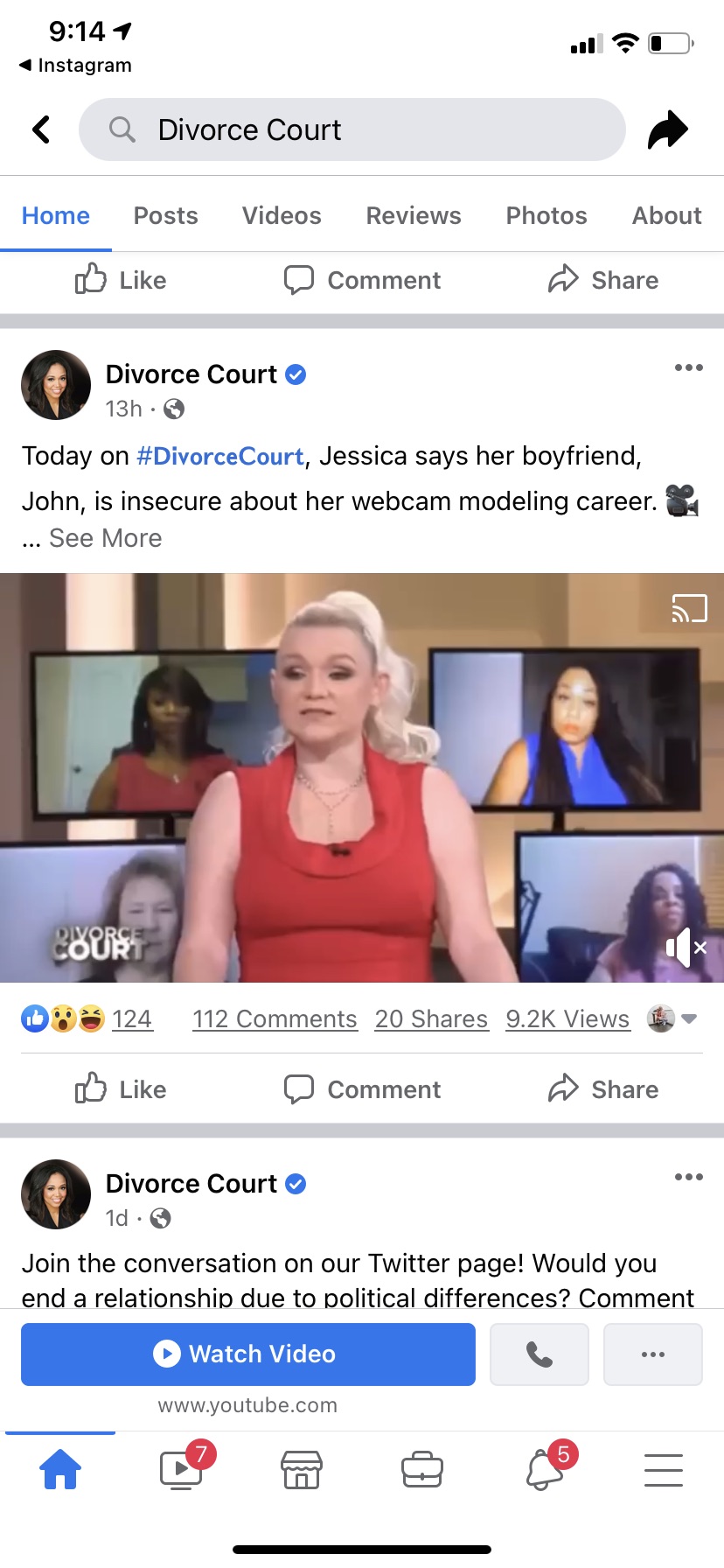Like the webcam modeling post

click(x=121, y=1089)
